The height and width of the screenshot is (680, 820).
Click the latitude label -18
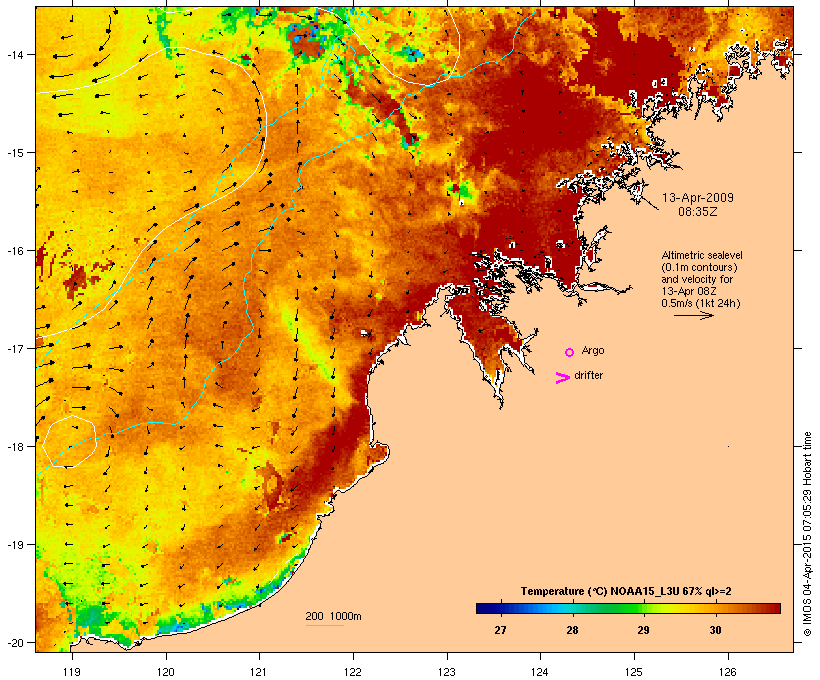14,446
